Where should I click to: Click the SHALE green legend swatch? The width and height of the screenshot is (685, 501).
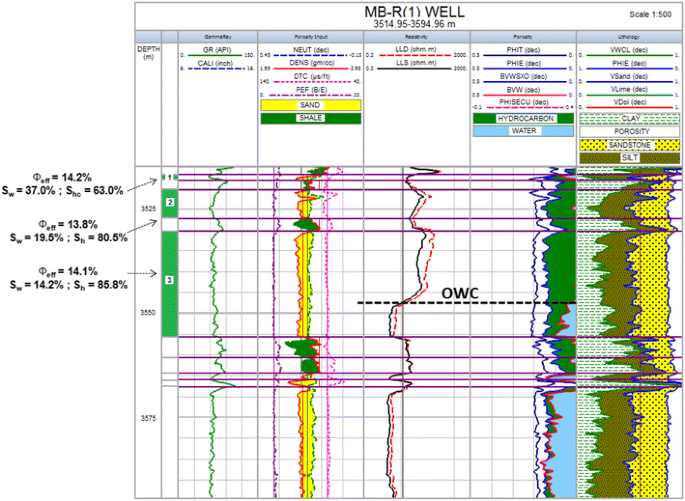311,118
